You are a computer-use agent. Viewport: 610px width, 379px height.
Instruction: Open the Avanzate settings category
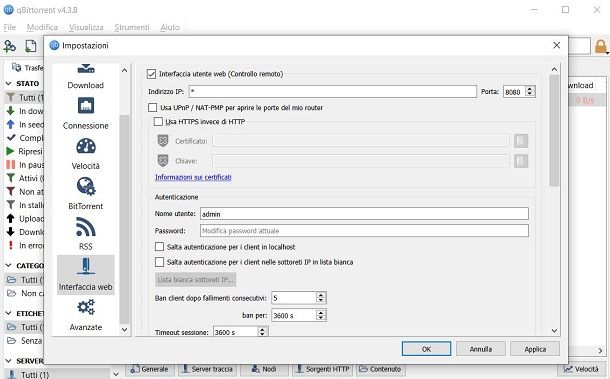[86, 315]
